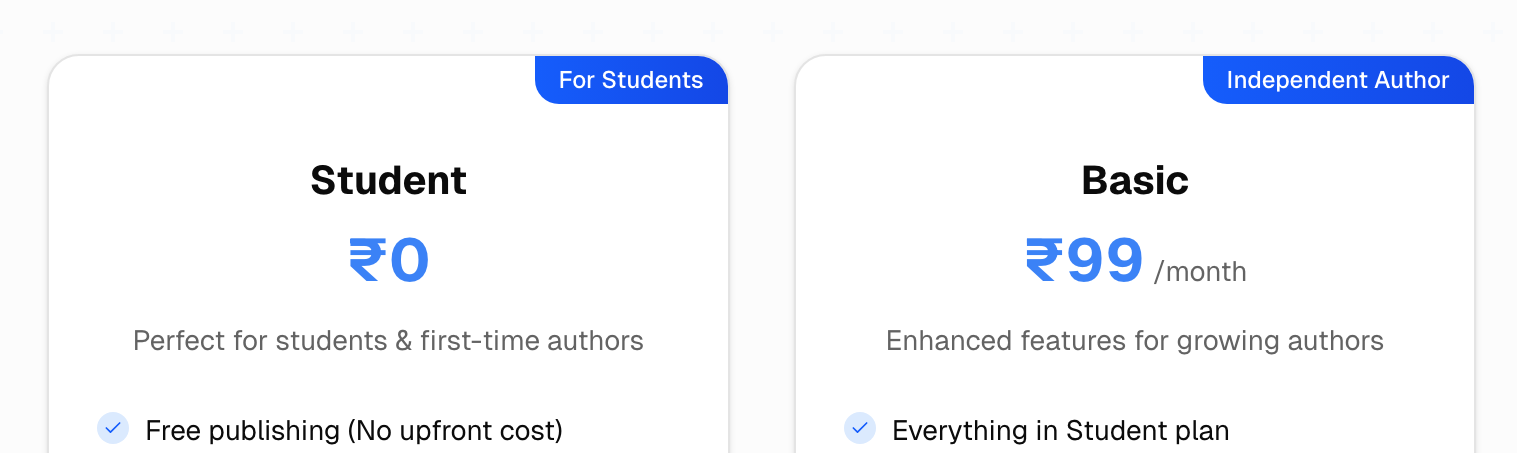This screenshot has width=1517, height=453.
Task: Click the "/month" billing label
Action: click(1200, 272)
